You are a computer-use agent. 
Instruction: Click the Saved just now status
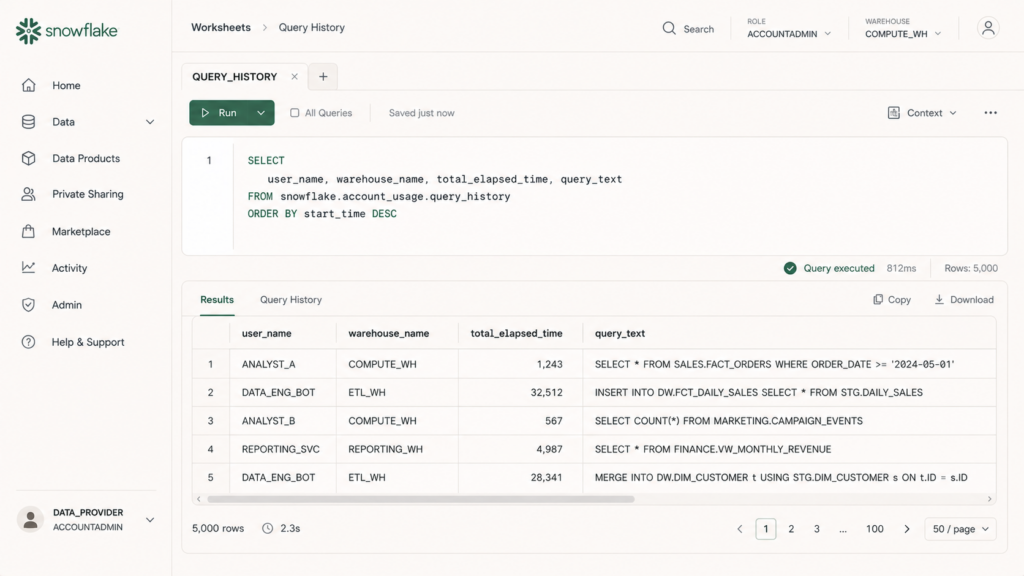click(x=421, y=113)
